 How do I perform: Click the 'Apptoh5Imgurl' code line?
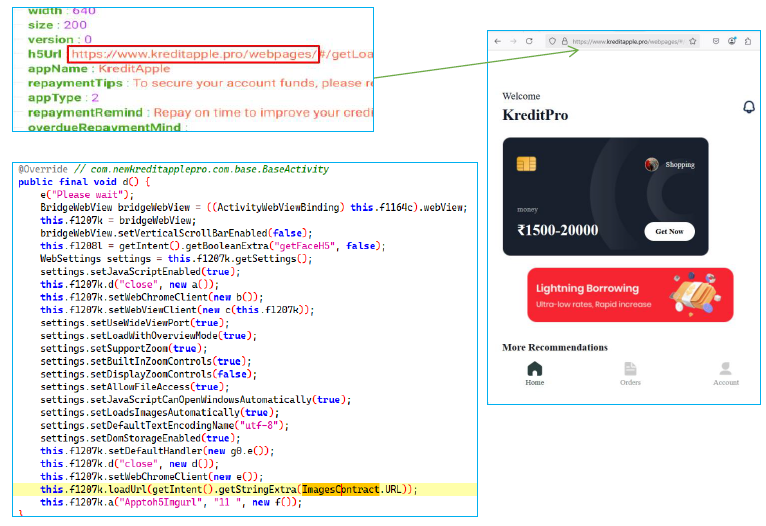tap(171, 502)
